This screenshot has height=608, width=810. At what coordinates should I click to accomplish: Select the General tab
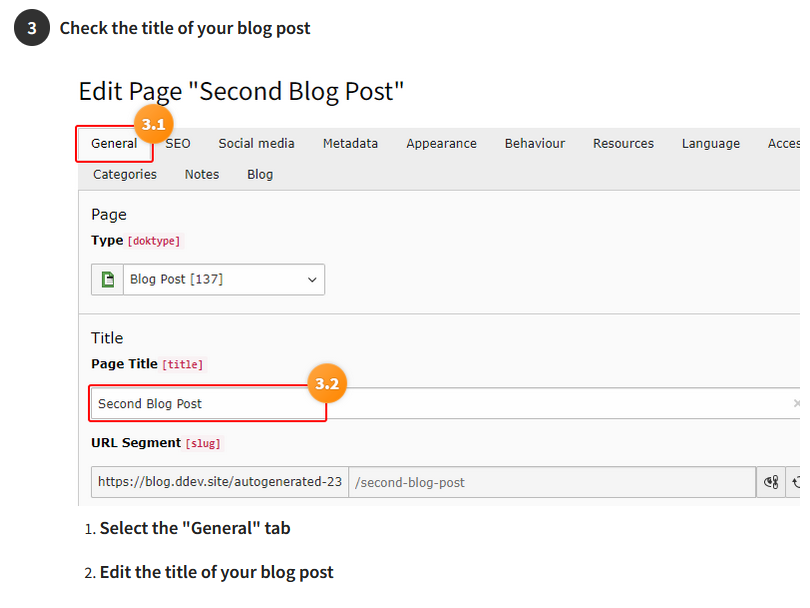pos(114,144)
